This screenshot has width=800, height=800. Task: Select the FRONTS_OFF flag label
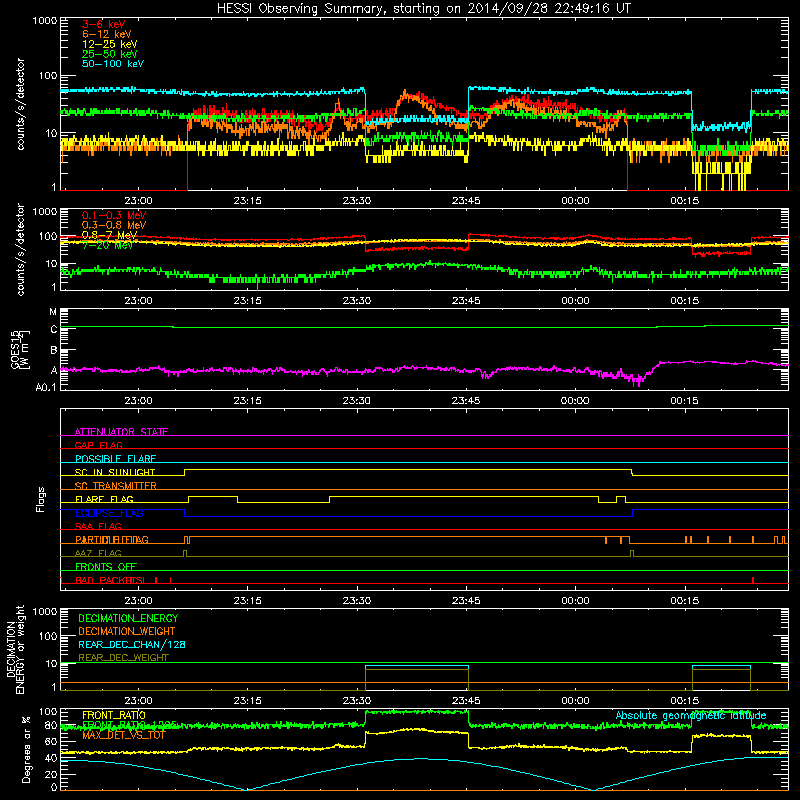(106, 566)
